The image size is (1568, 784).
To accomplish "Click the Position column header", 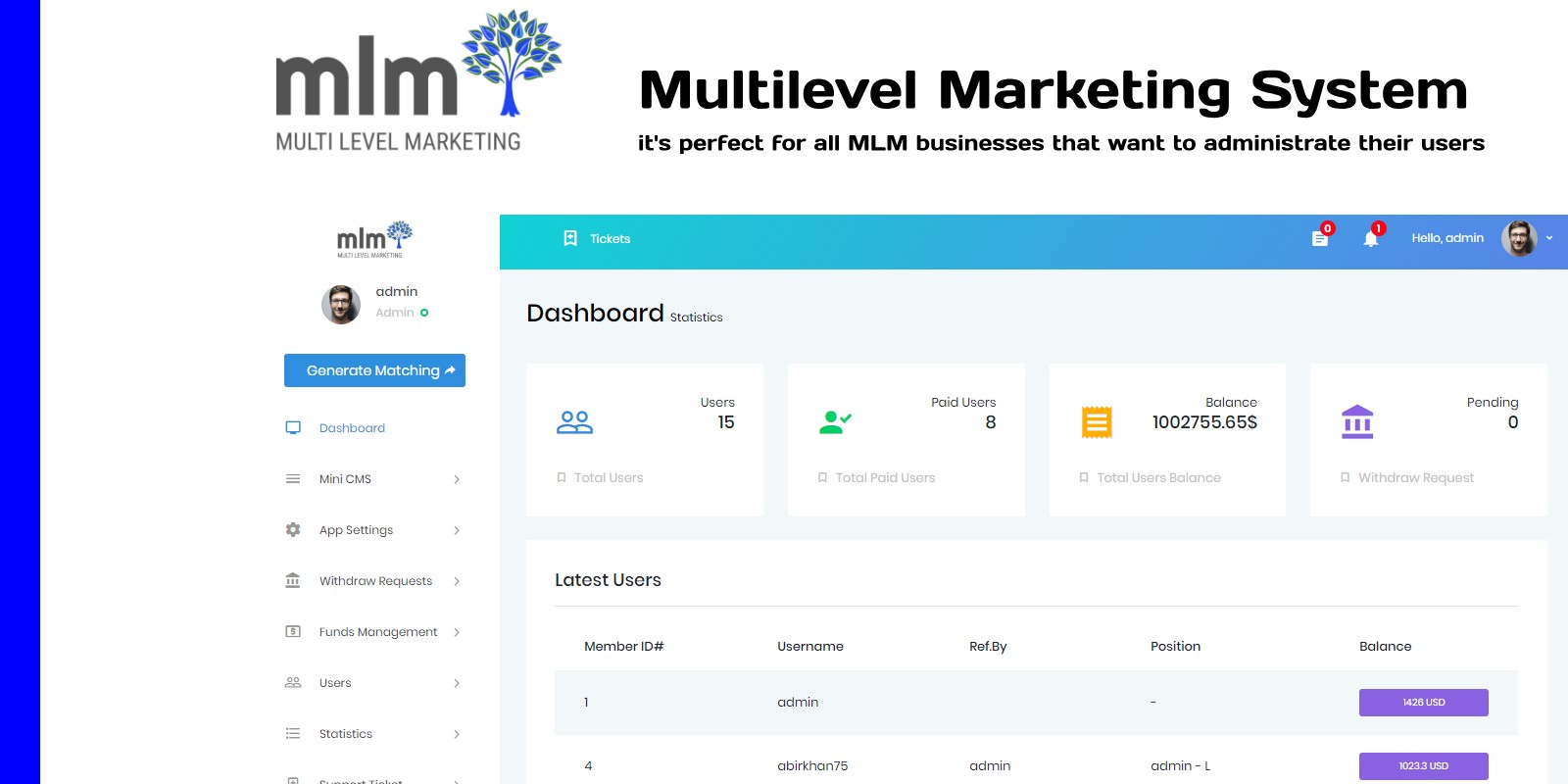I will click(1175, 647).
